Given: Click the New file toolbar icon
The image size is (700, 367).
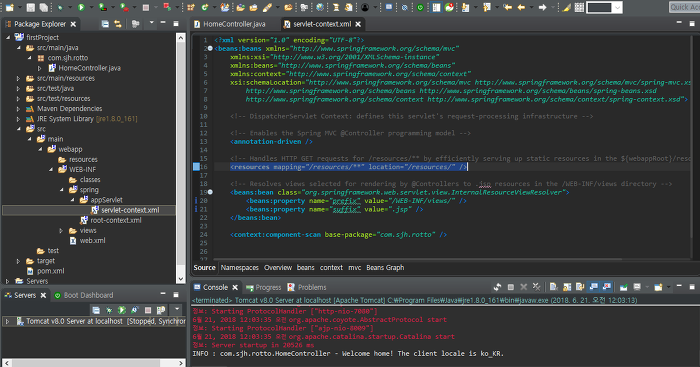Looking at the screenshot, I should pos(9,7).
